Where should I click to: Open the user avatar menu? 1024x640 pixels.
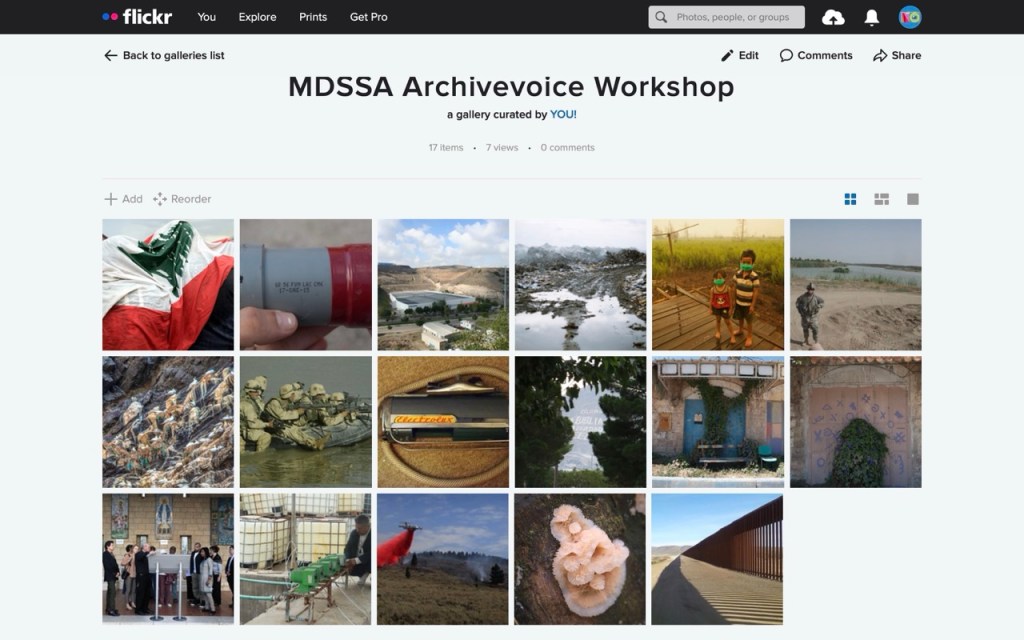[x=910, y=17]
